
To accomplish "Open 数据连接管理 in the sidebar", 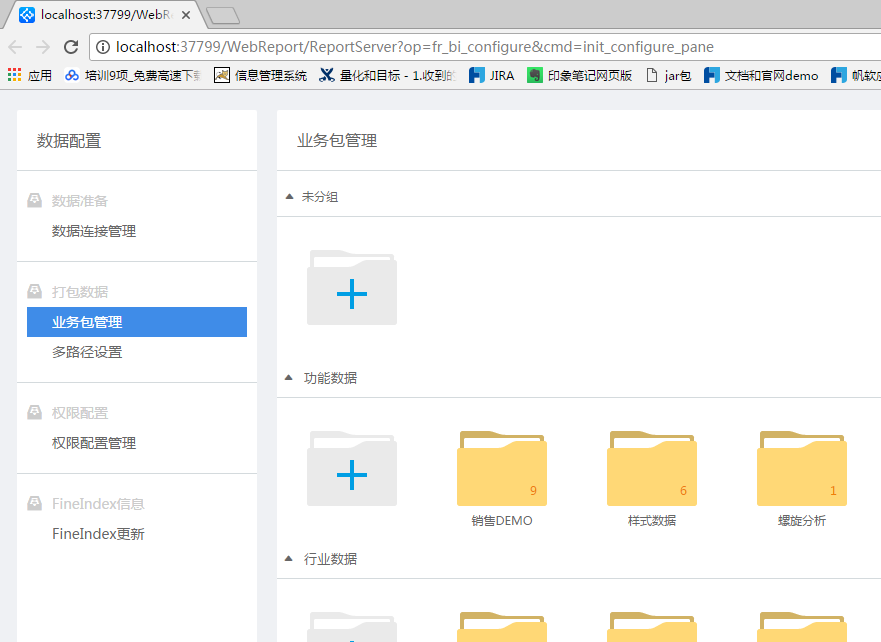I will click(94, 231).
